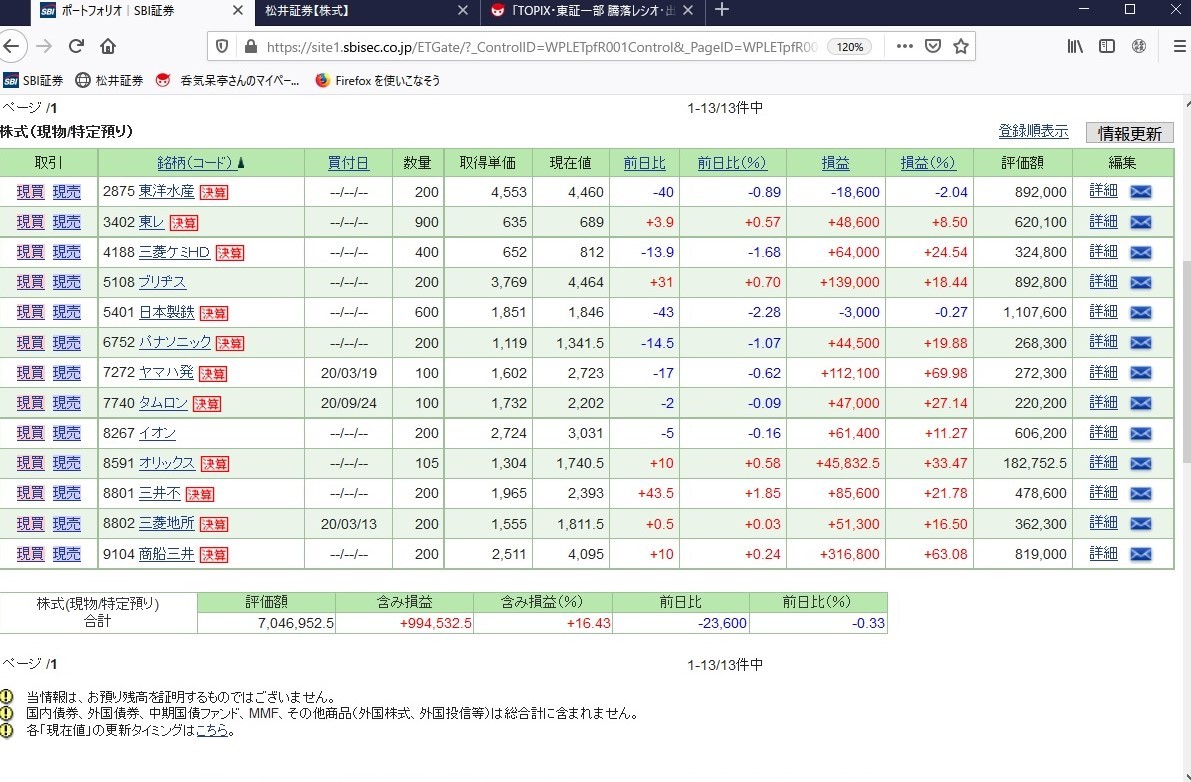Click the mail icon for 東洋水産 row
Image resolution: width=1191 pixels, height=782 pixels.
tap(1140, 192)
